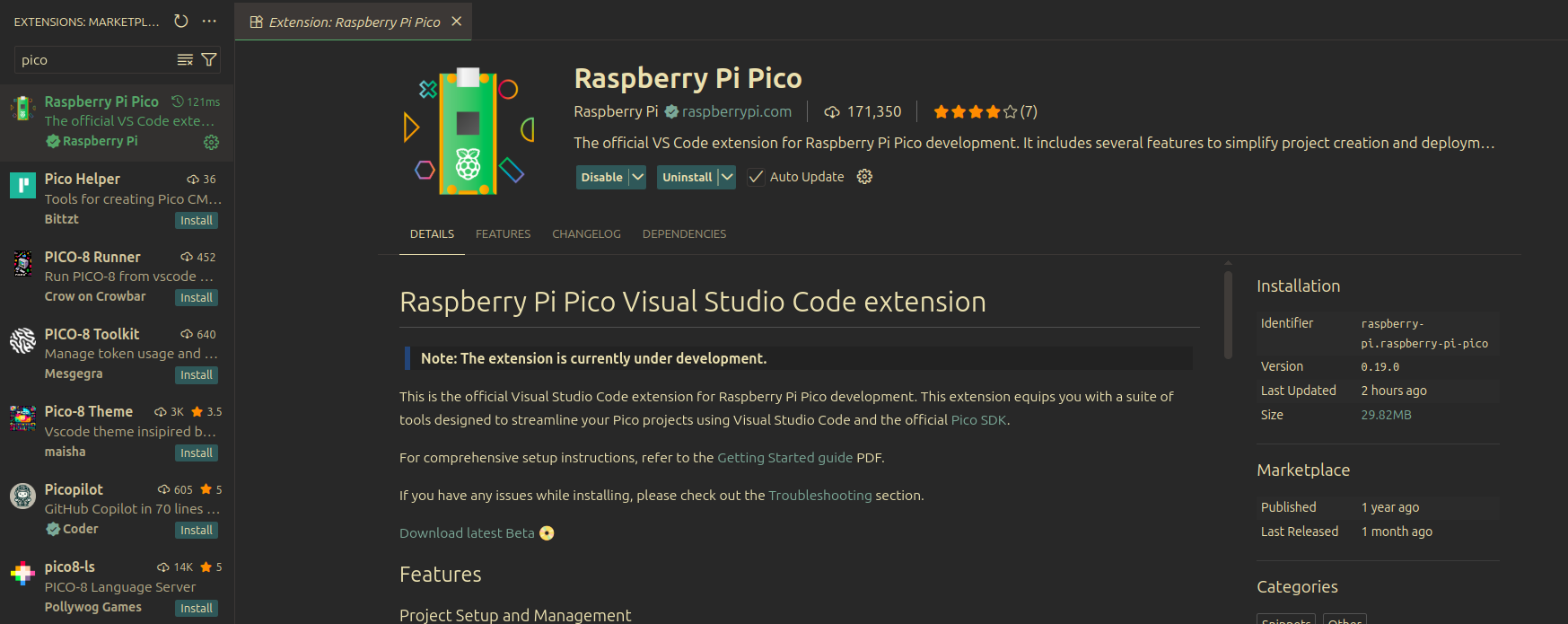Click the details page vertical scrollbar
Viewport: 1568px width, 624px height.
(x=1228, y=314)
